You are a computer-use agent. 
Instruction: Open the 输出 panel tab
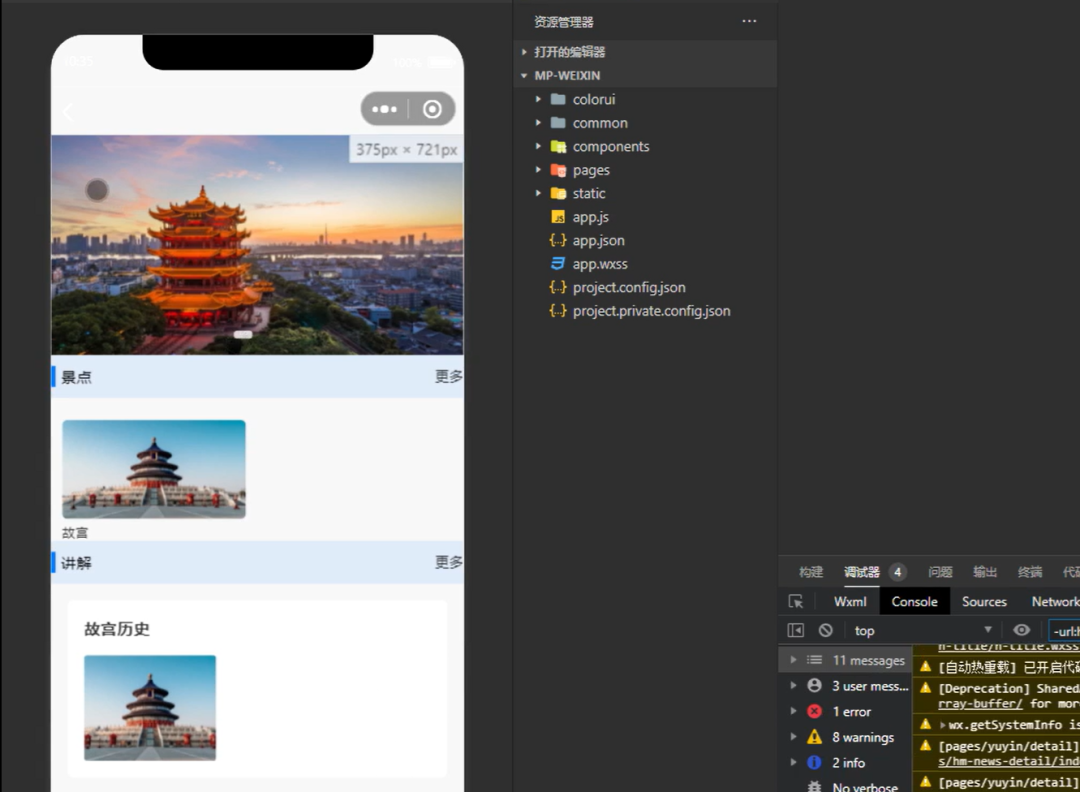click(985, 572)
